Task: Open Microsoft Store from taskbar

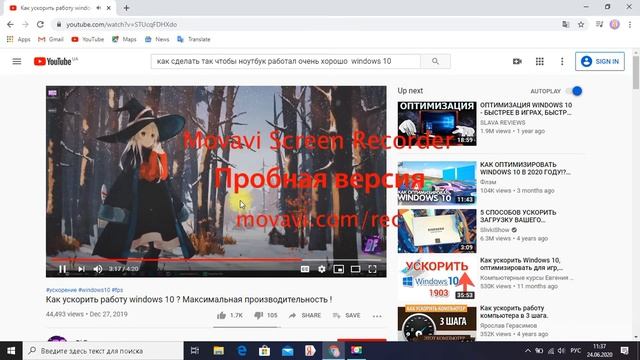Action: point(264,351)
